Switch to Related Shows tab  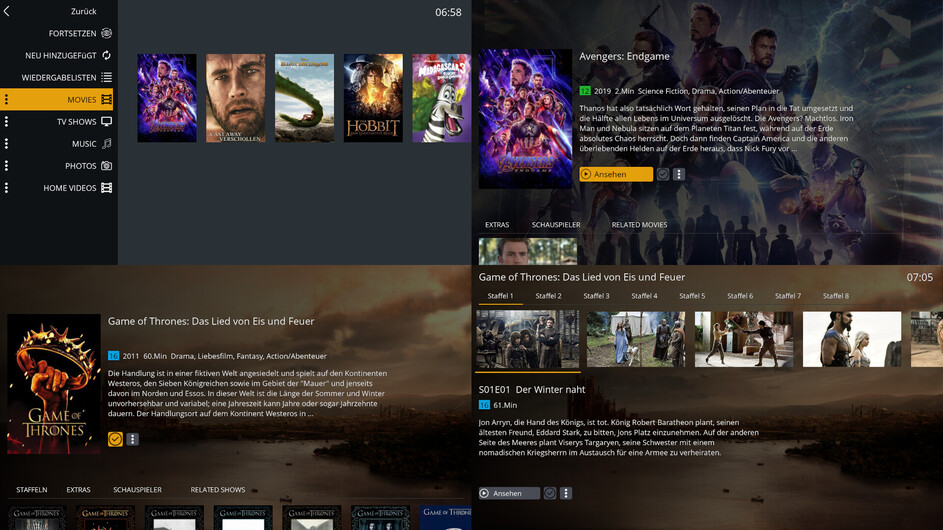pyautogui.click(x=218, y=490)
